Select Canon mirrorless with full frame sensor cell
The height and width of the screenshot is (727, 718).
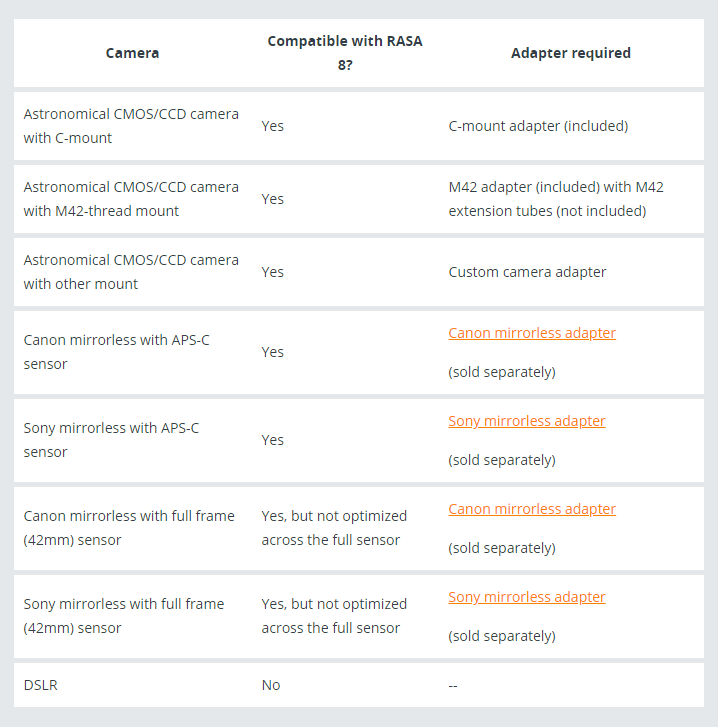[x=129, y=528]
